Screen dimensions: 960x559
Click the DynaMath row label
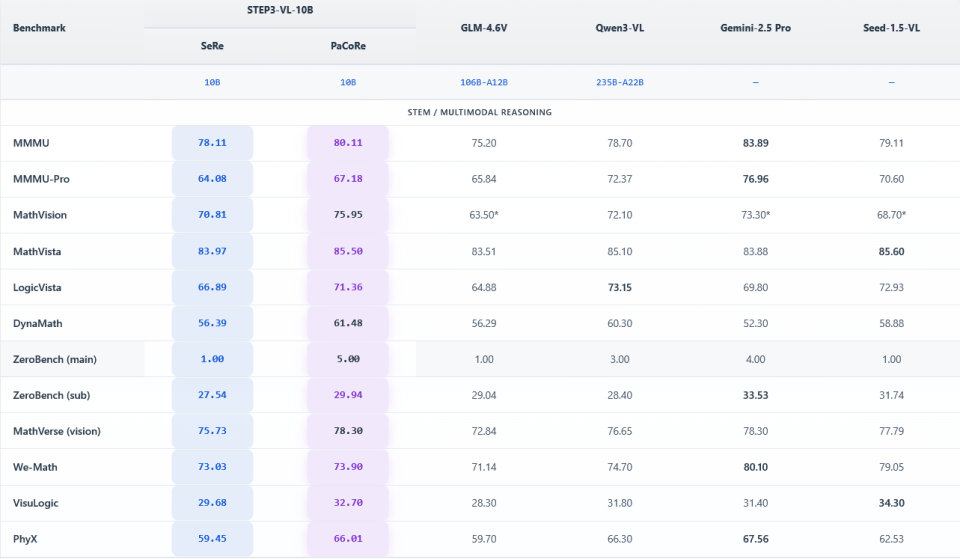coord(37,323)
